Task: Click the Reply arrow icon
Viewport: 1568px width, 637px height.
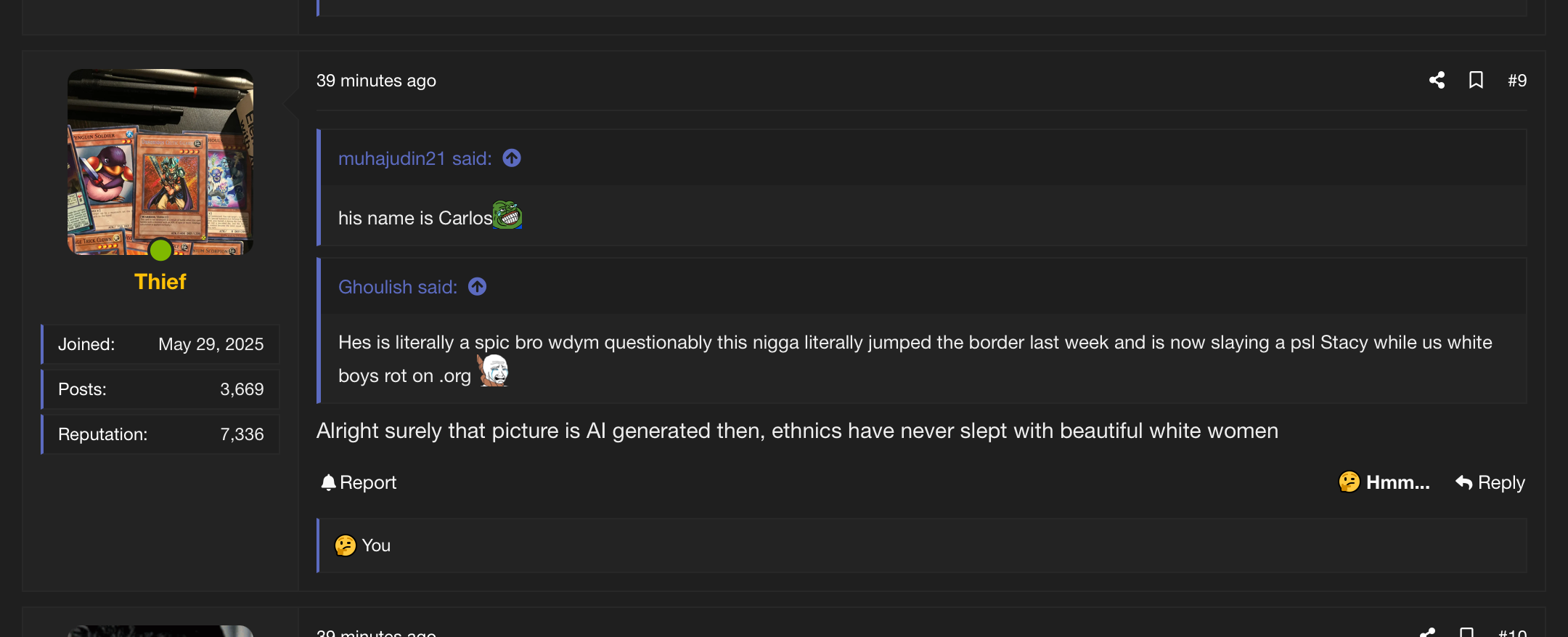Action: (1463, 482)
